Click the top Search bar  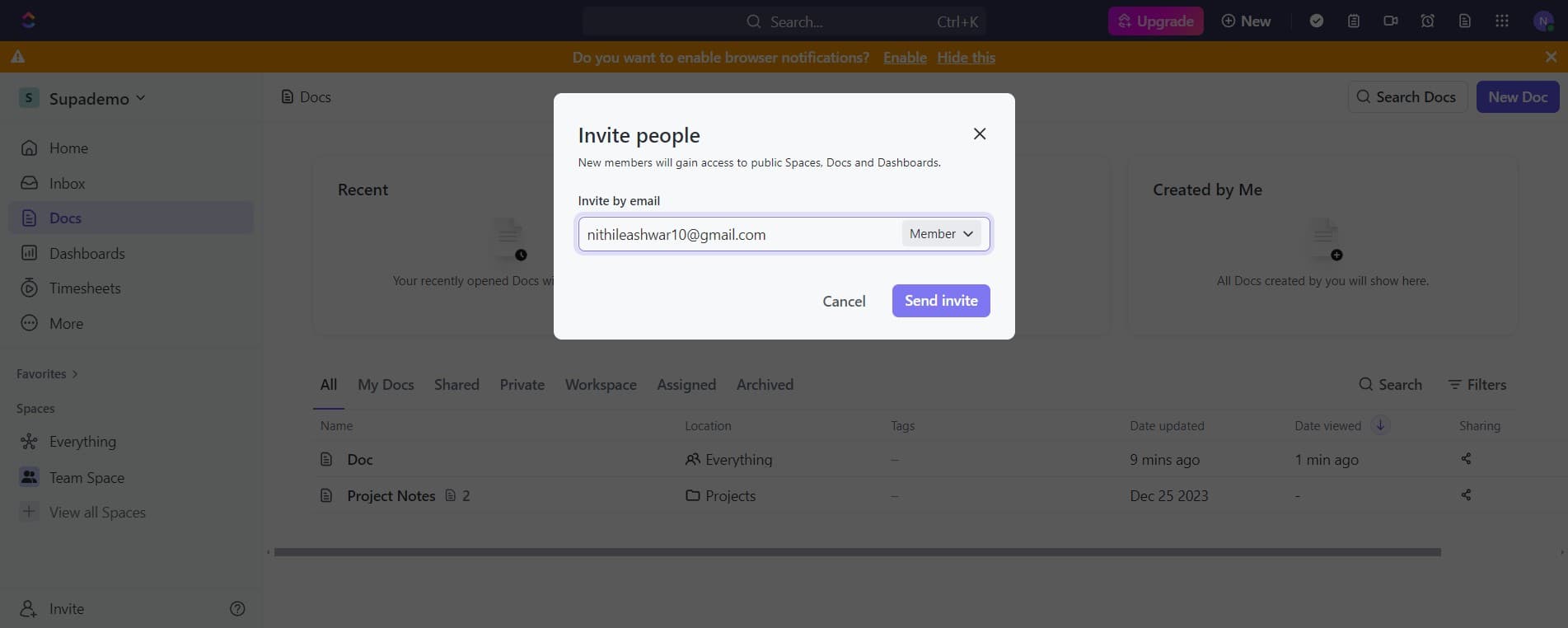click(784, 21)
